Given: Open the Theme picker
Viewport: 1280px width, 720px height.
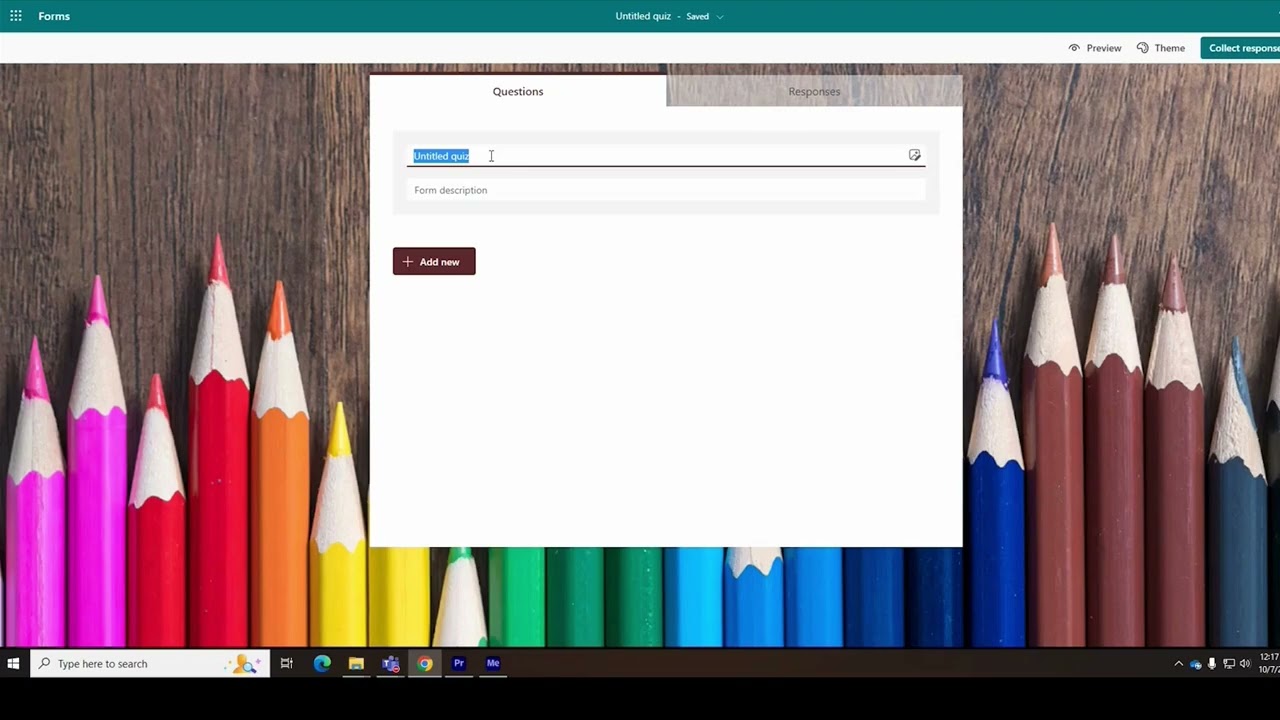Looking at the screenshot, I should point(1161,48).
